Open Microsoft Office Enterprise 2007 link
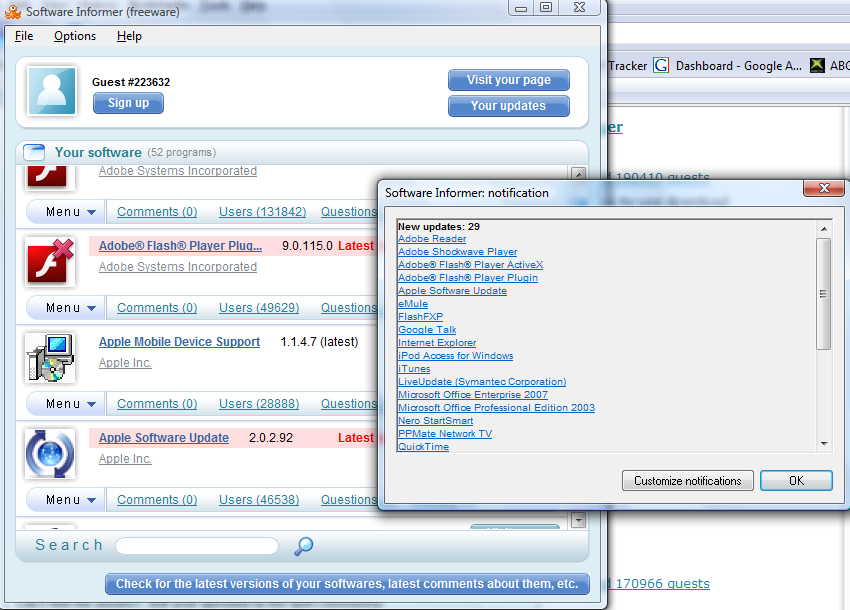 pyautogui.click(x=473, y=395)
